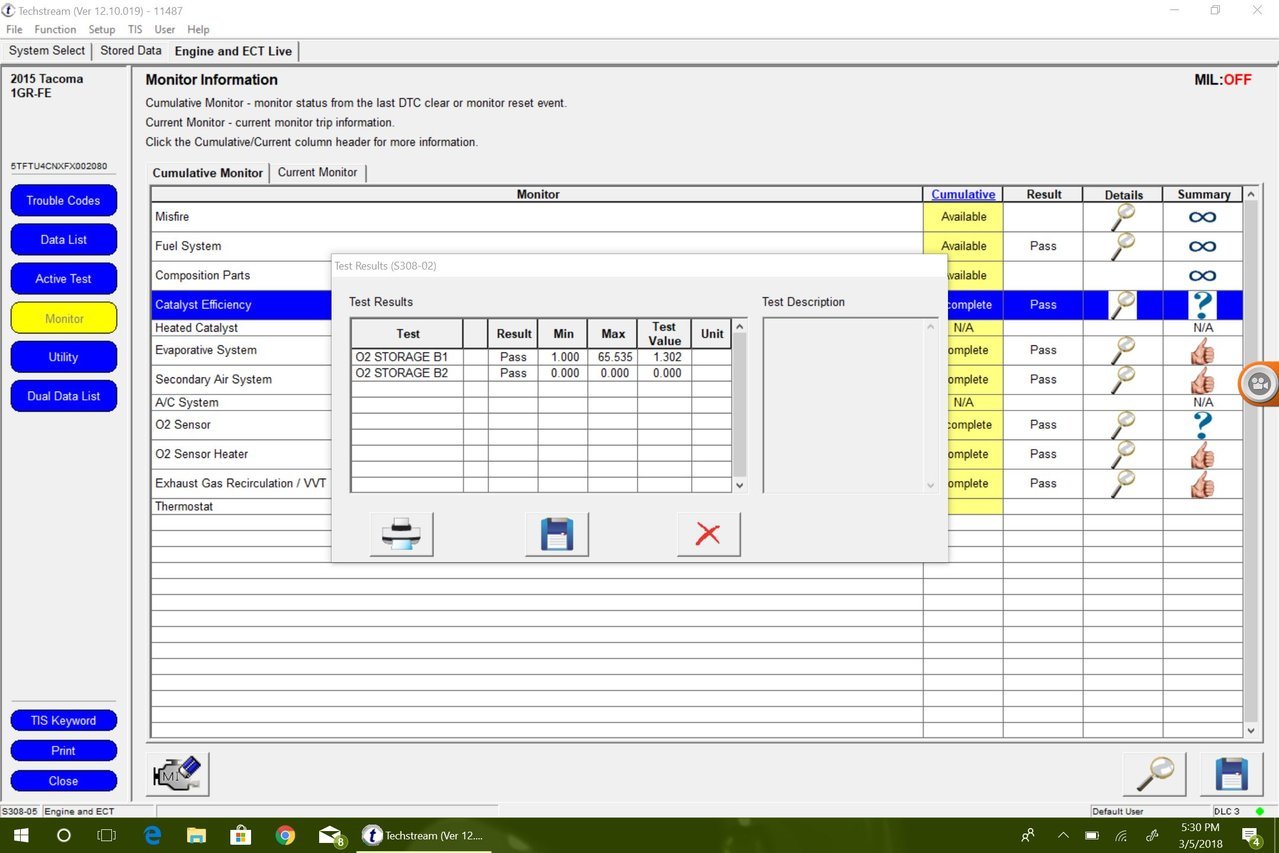Select the yellow Monitor button
This screenshot has width=1279, height=853.
[63, 318]
